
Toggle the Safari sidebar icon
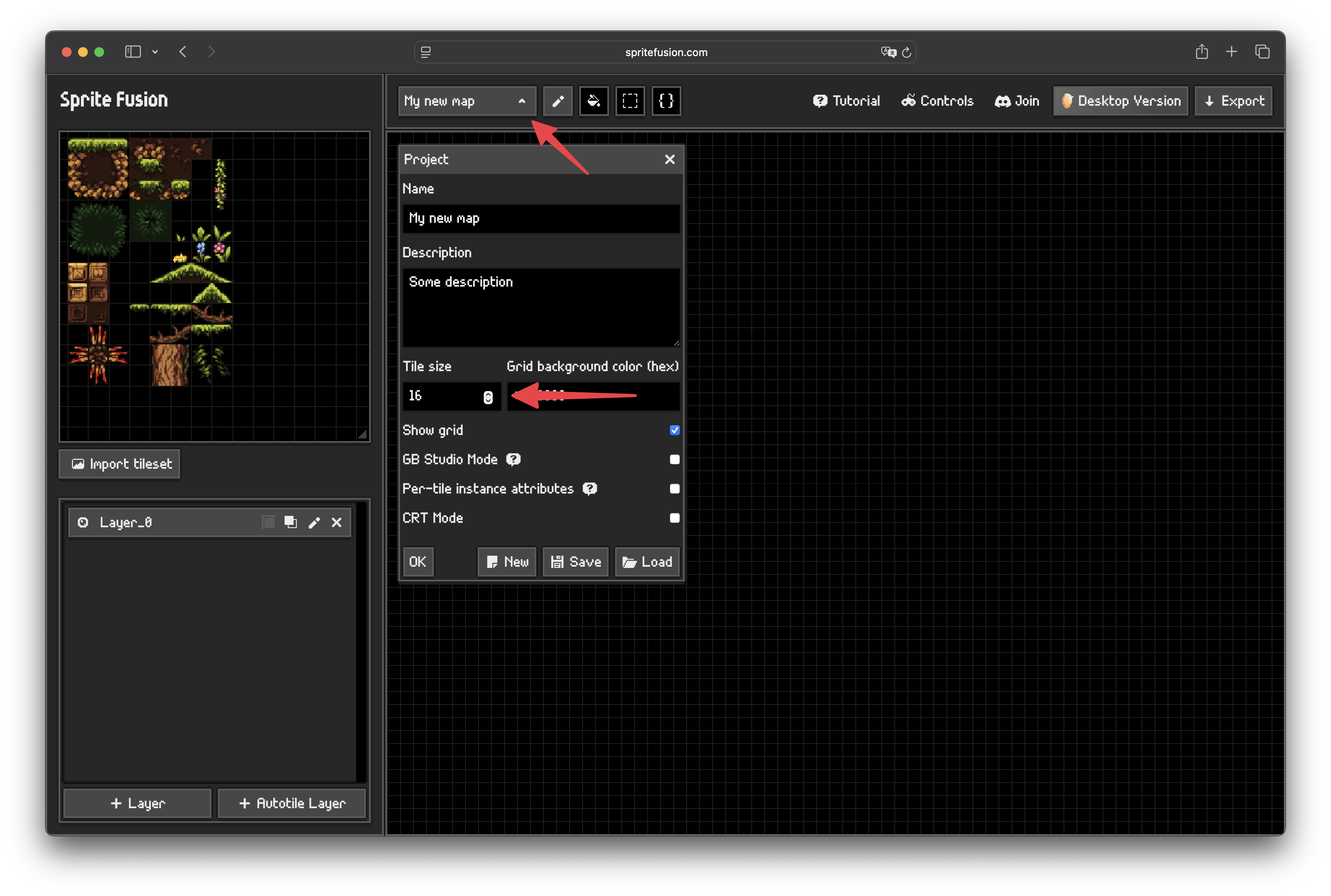click(133, 52)
